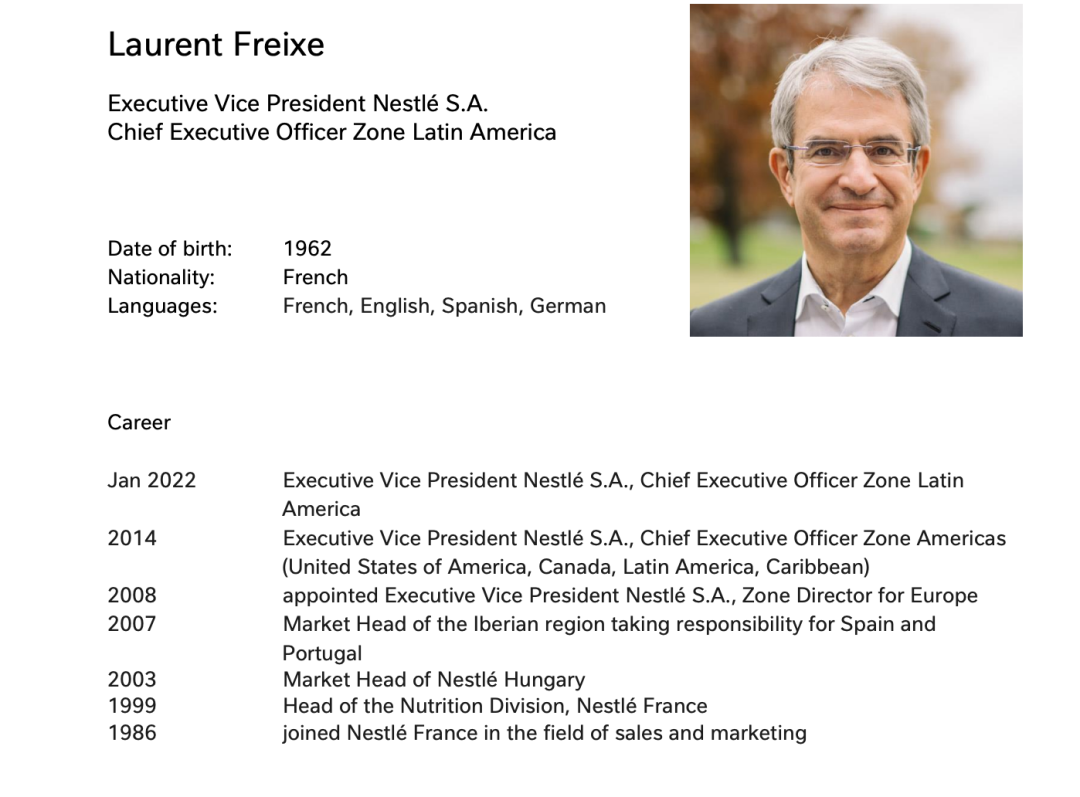This screenshot has width=1080, height=797.
Task: Click the portrait photo in the document
Action: tap(855, 170)
